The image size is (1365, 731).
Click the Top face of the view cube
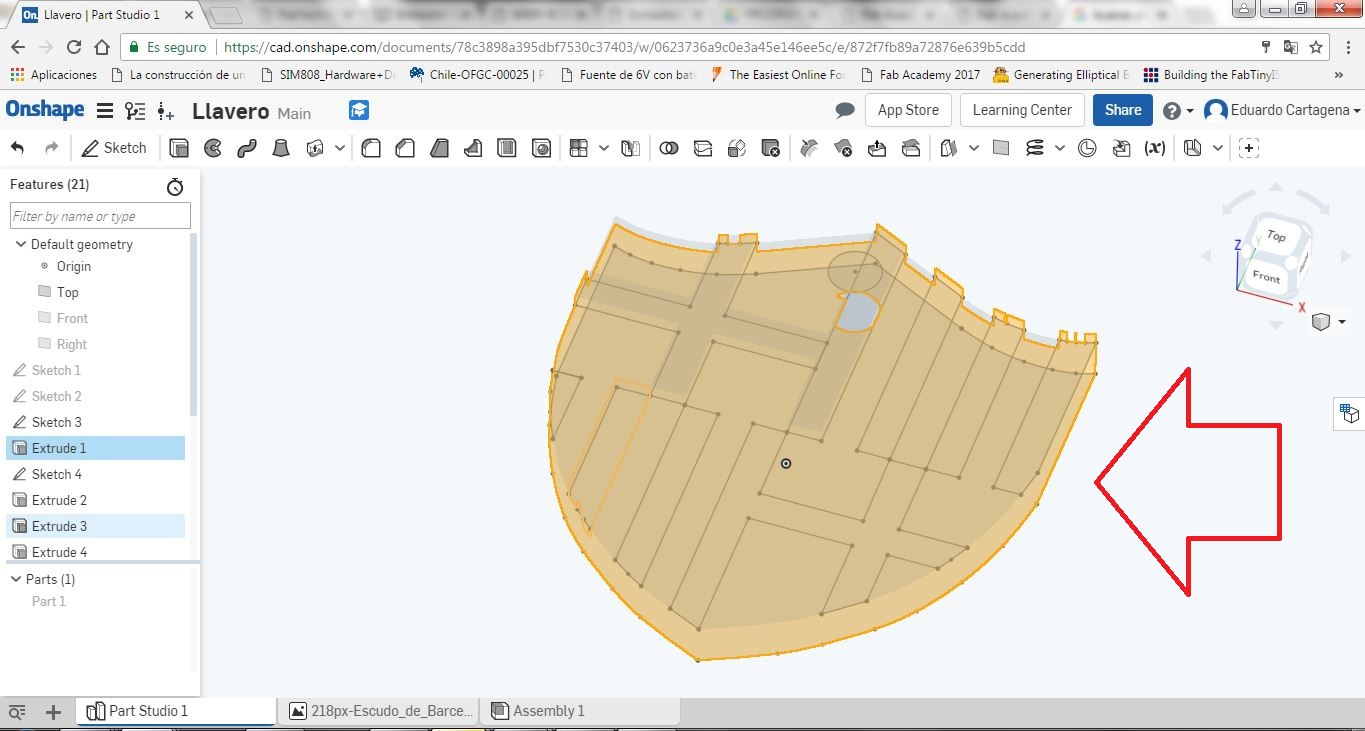point(1276,236)
